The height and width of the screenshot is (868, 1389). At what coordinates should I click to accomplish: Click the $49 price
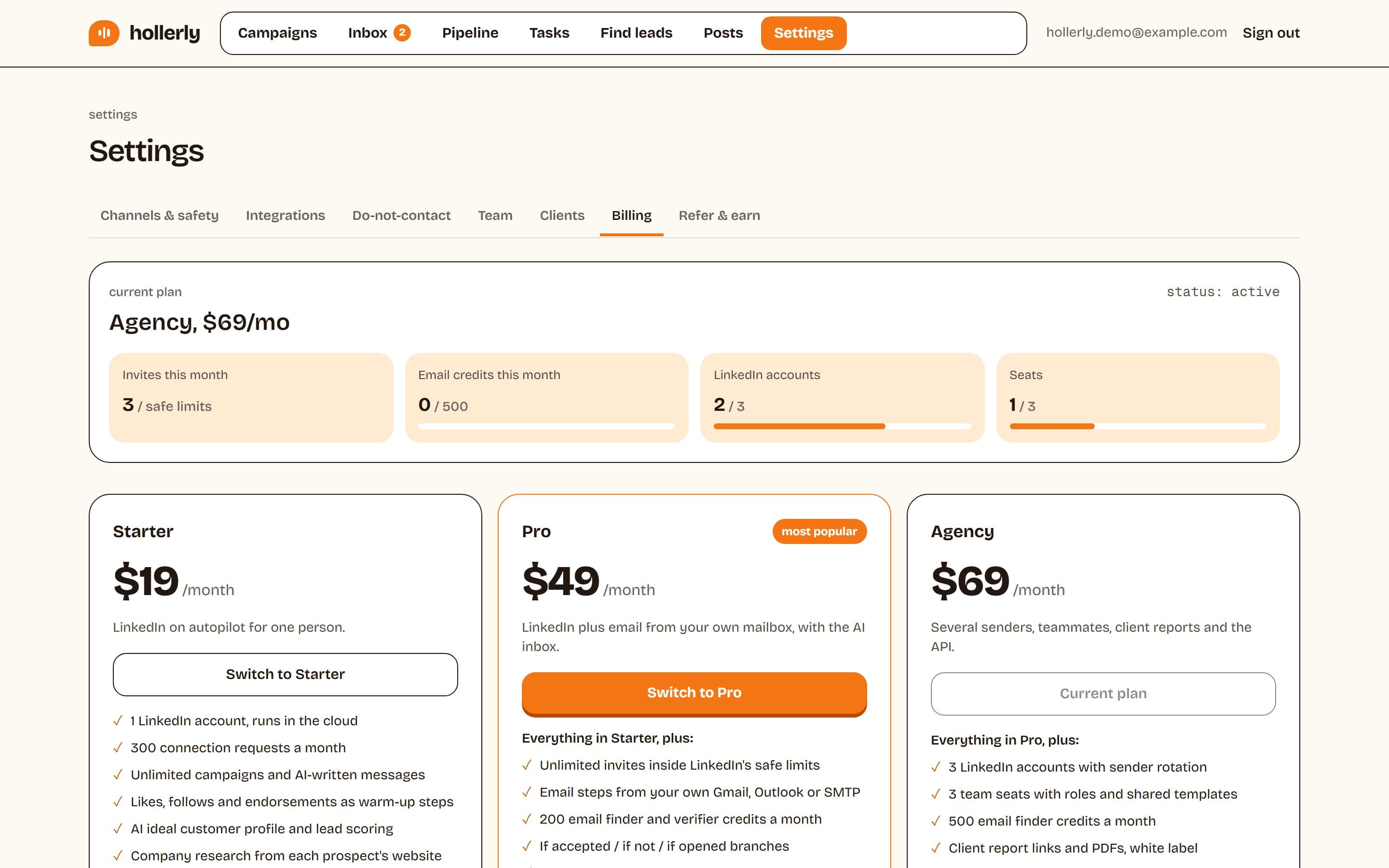[561, 581]
